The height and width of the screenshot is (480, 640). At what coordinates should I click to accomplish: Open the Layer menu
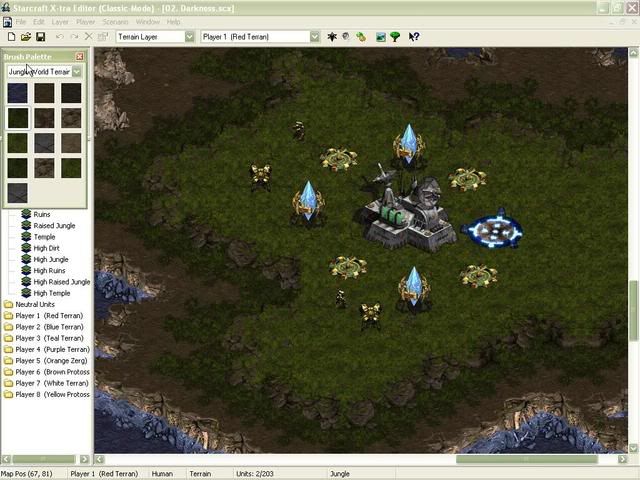tap(60, 22)
